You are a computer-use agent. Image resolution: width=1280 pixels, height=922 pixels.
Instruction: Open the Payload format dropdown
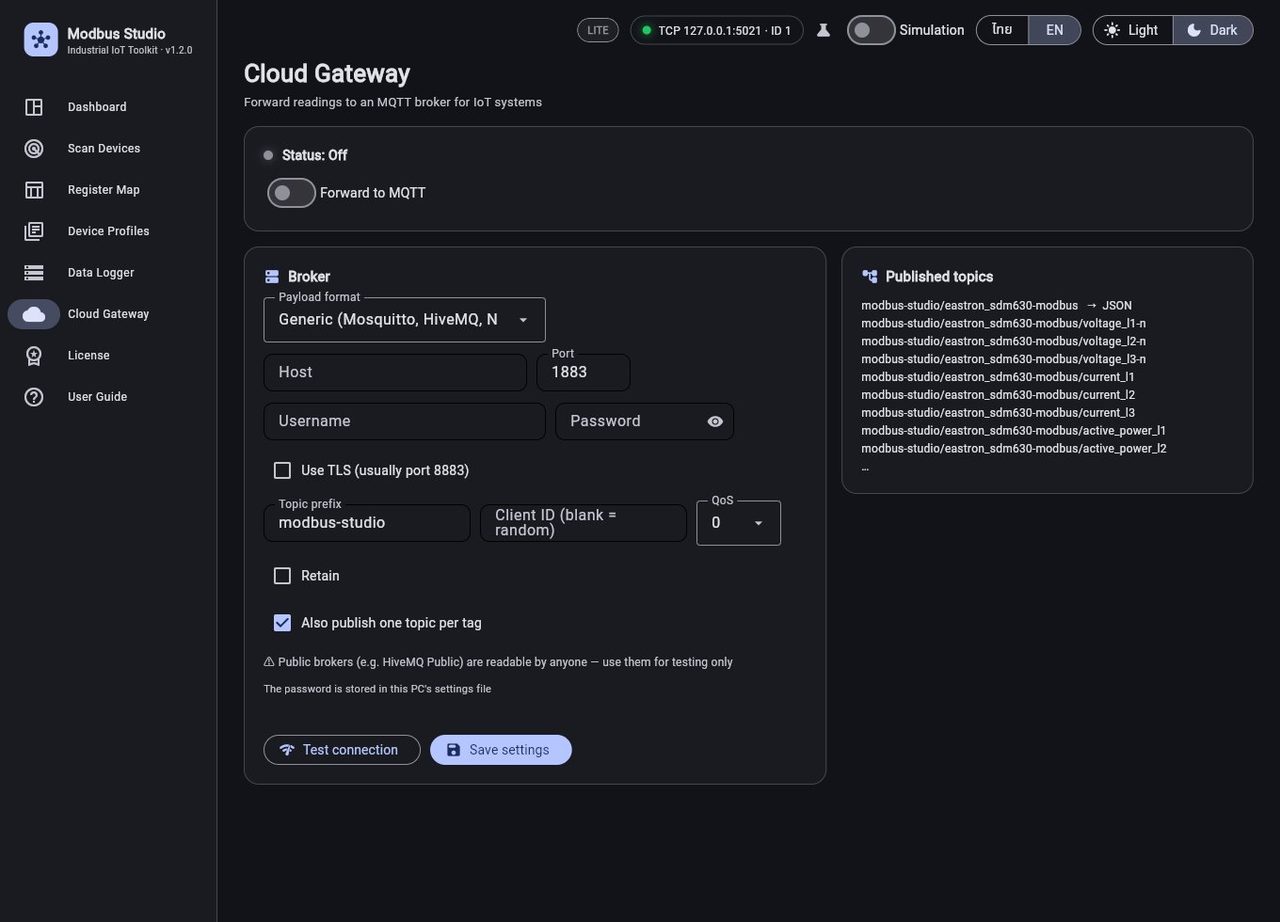pyautogui.click(x=405, y=320)
